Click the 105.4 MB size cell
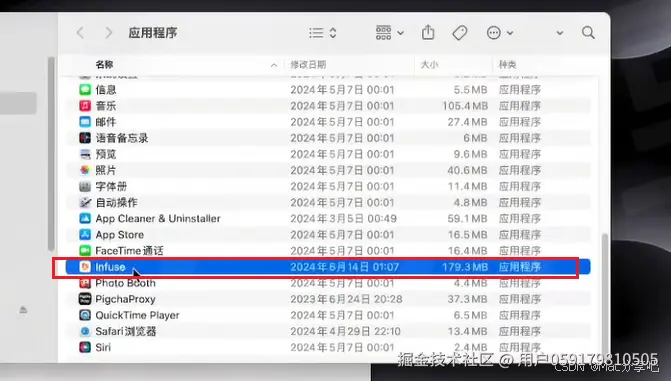This screenshot has width=671, height=381. (x=465, y=106)
